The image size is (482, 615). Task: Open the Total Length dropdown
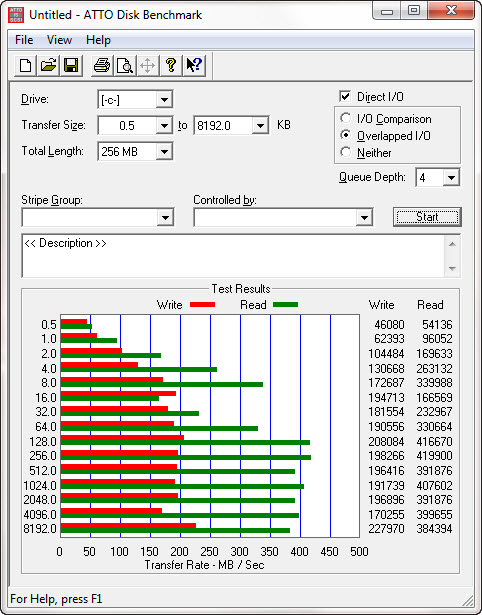pyautogui.click(x=164, y=151)
